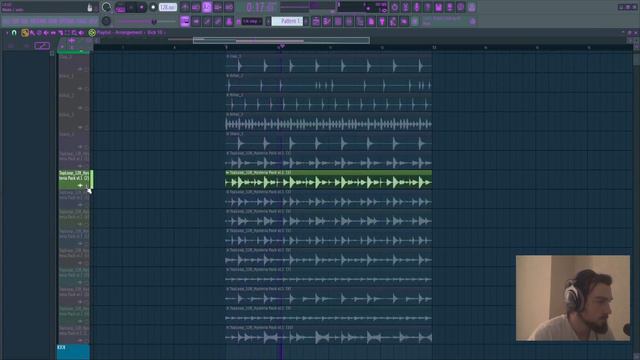Open the highlighted View Playlist icon

point(185,21)
